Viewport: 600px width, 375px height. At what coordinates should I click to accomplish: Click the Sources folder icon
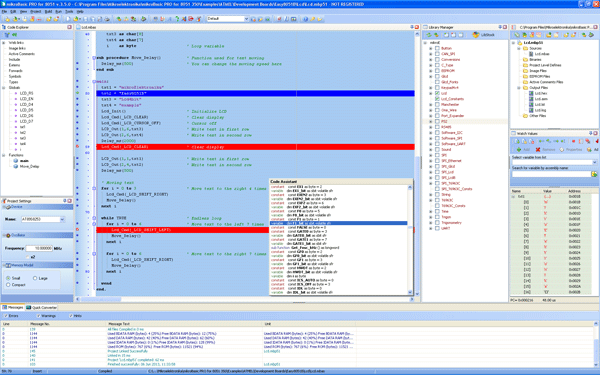(525, 49)
